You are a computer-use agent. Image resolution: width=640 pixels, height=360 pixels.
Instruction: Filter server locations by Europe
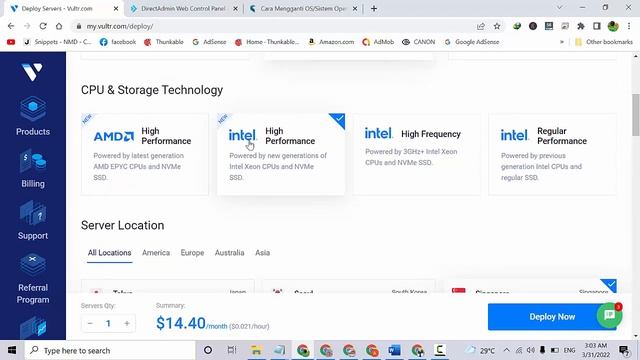(192, 253)
